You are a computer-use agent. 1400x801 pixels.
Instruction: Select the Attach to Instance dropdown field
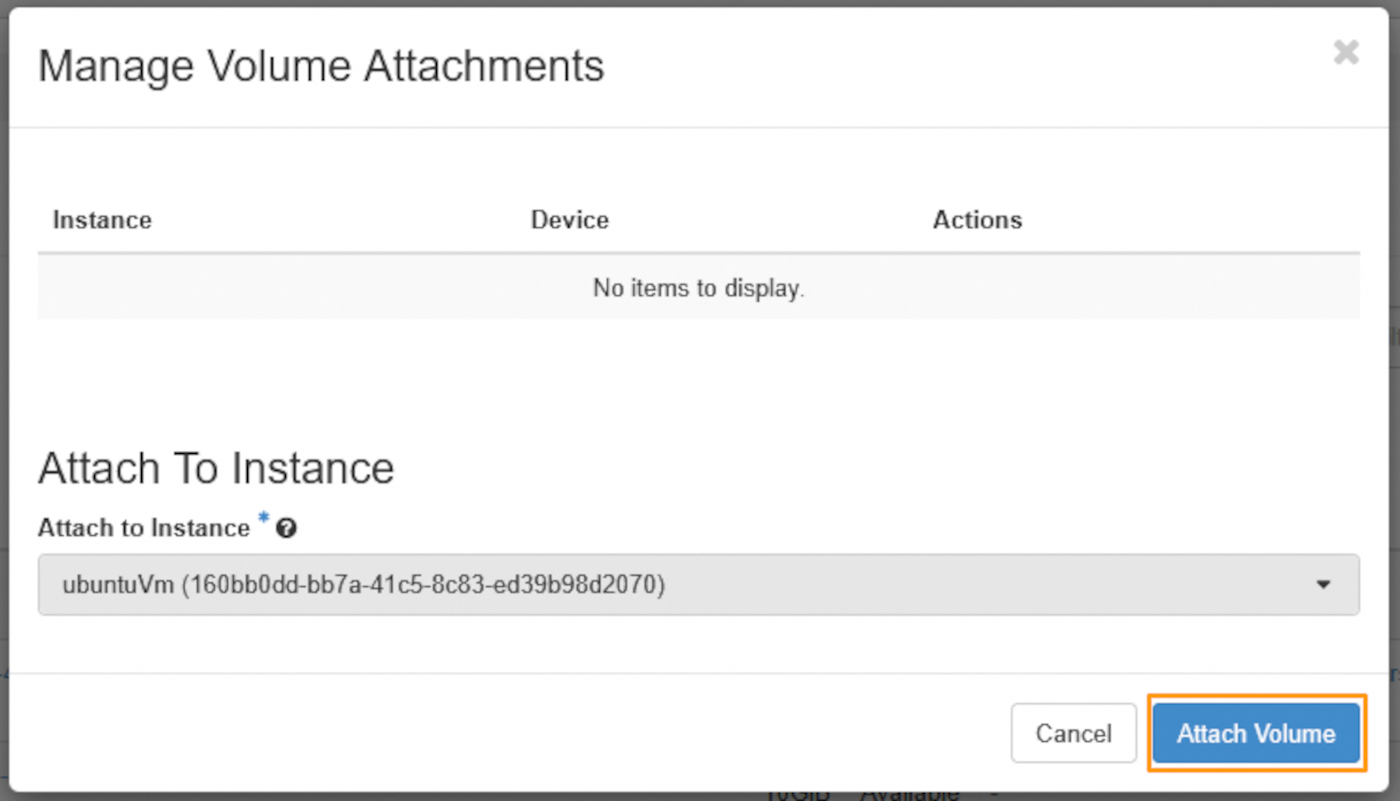(698, 584)
